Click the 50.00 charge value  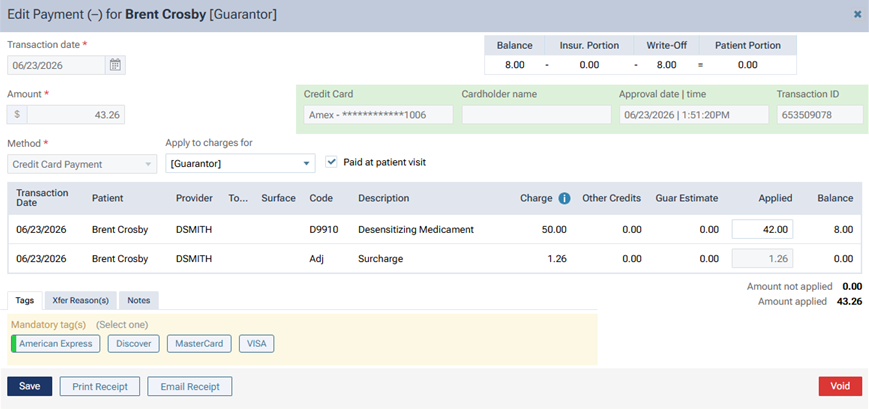(554, 229)
